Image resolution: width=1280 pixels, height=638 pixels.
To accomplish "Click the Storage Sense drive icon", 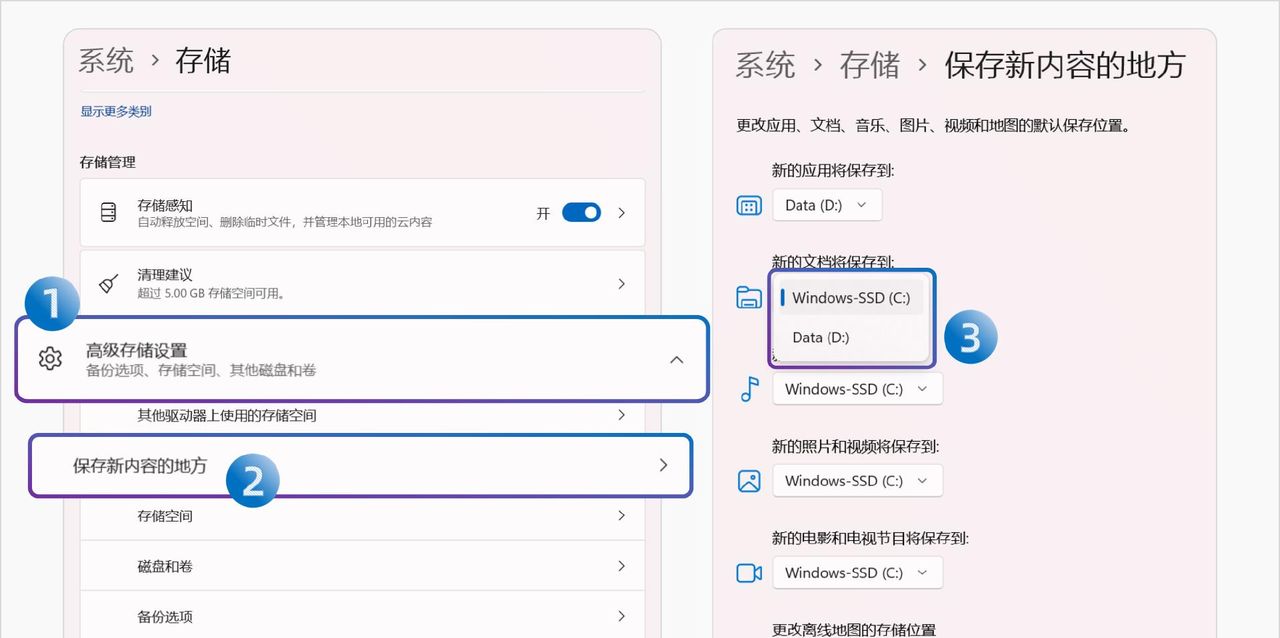I will point(108,212).
